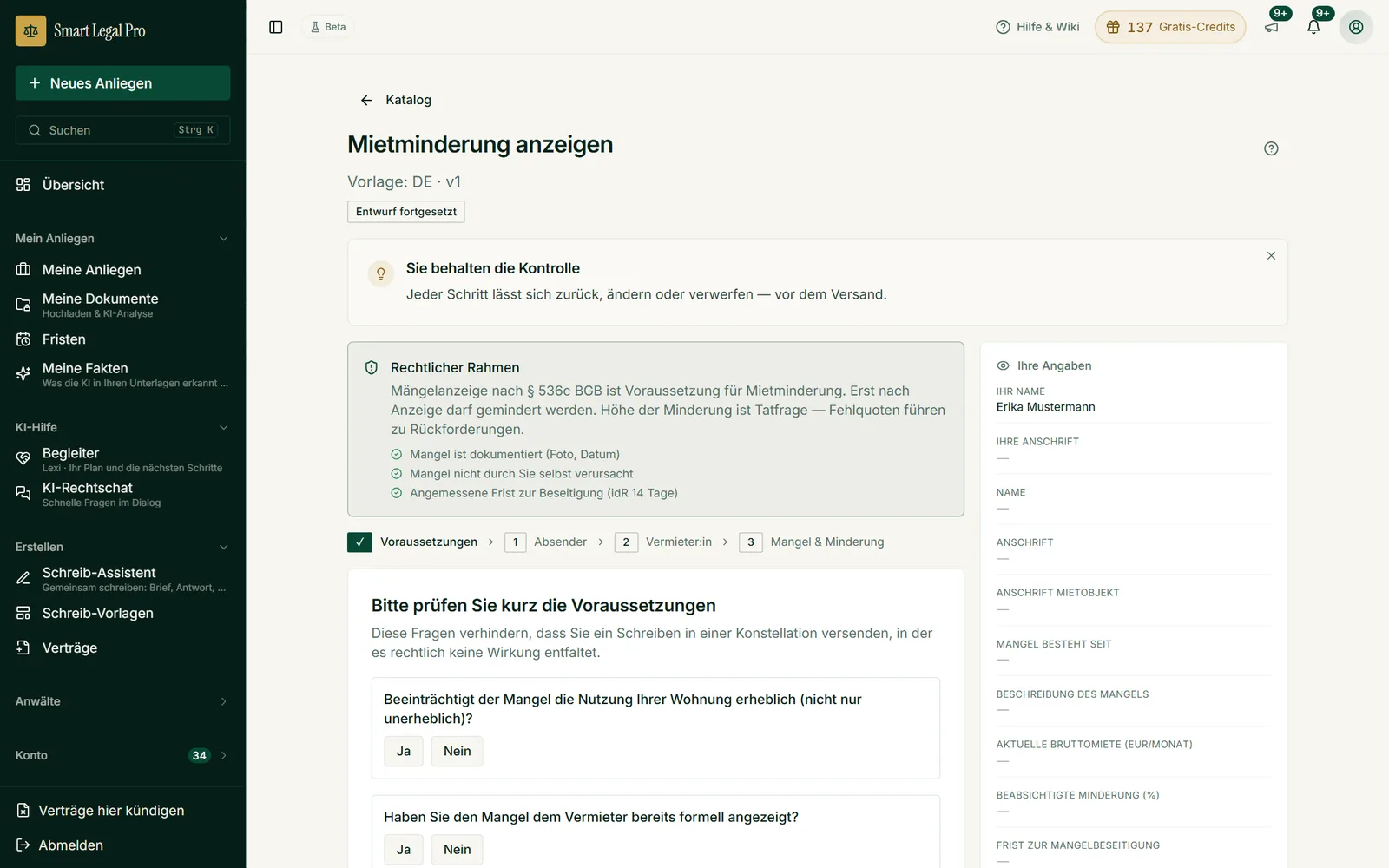
Task: Focus the Suchen search field
Action: pos(122,130)
